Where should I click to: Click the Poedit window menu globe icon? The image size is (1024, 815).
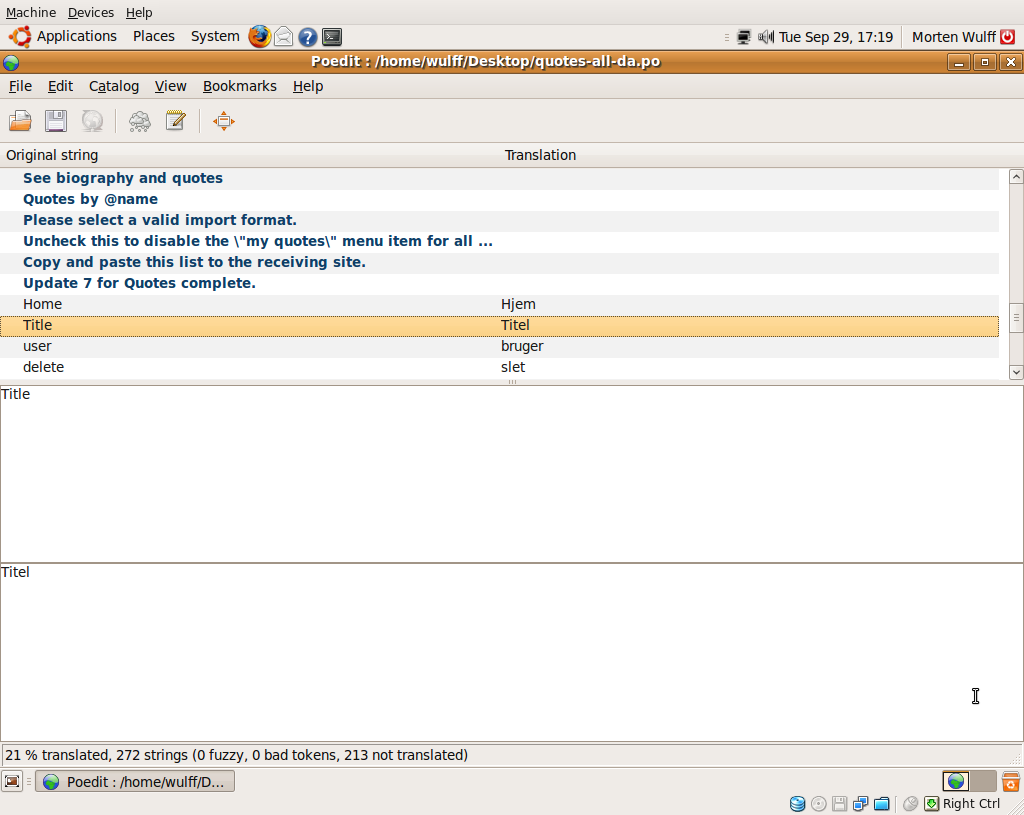click(x=11, y=63)
